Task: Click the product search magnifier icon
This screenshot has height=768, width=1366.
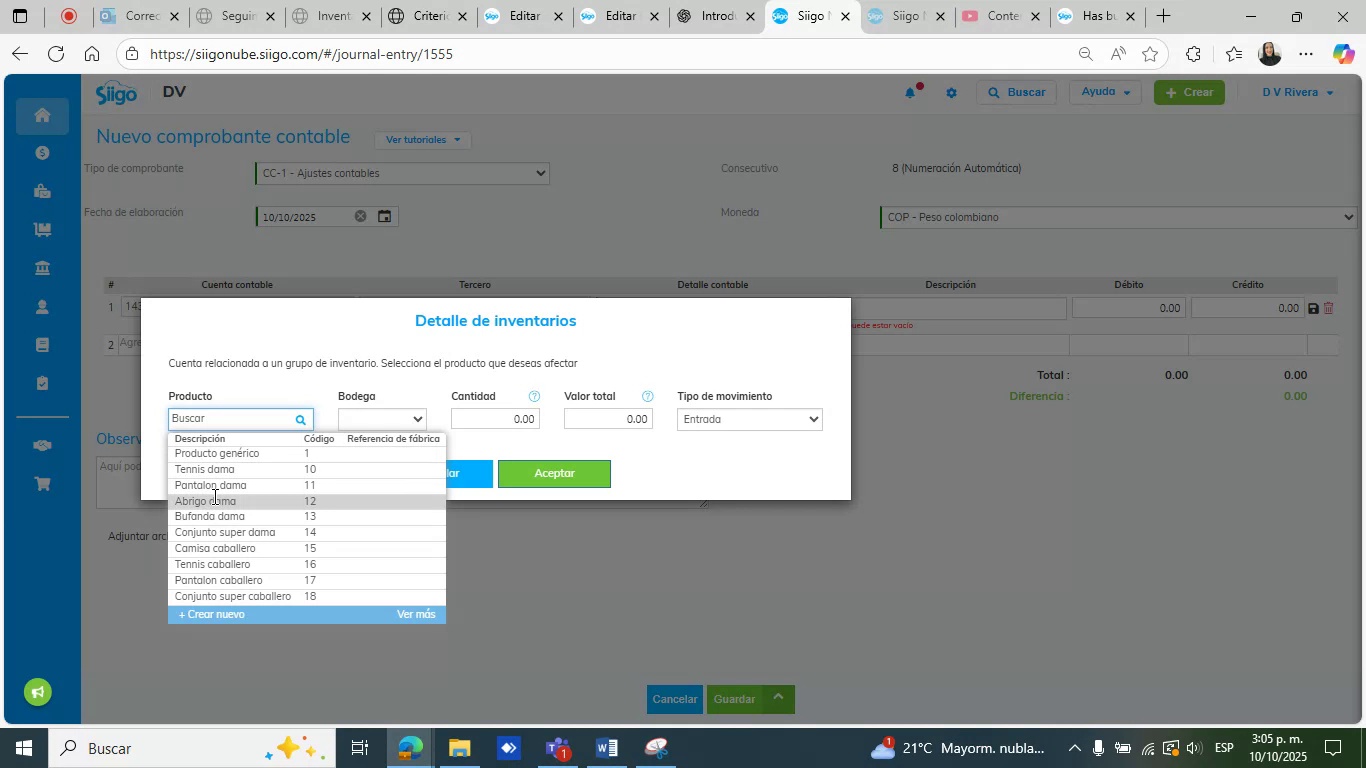Action: click(x=300, y=420)
